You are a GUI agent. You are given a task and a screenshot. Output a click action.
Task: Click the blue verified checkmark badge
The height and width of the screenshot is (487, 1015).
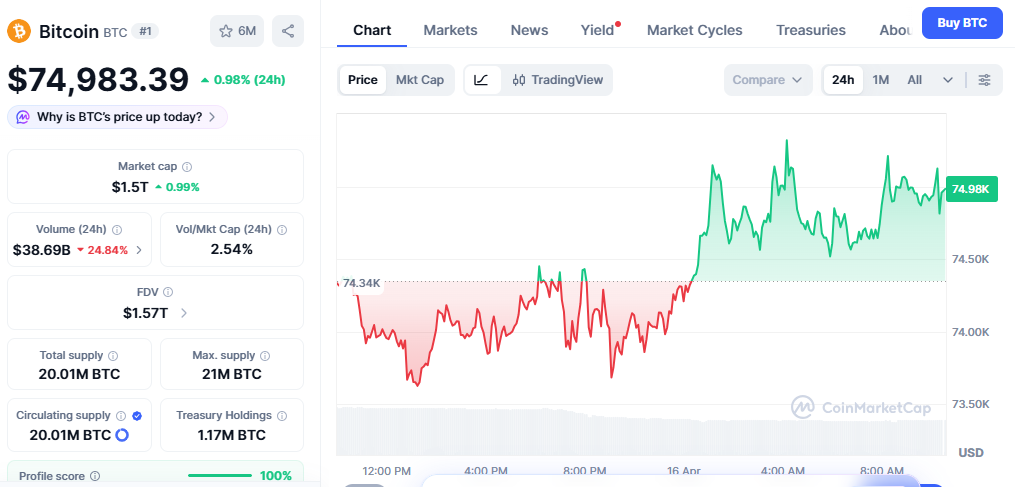tap(137, 416)
